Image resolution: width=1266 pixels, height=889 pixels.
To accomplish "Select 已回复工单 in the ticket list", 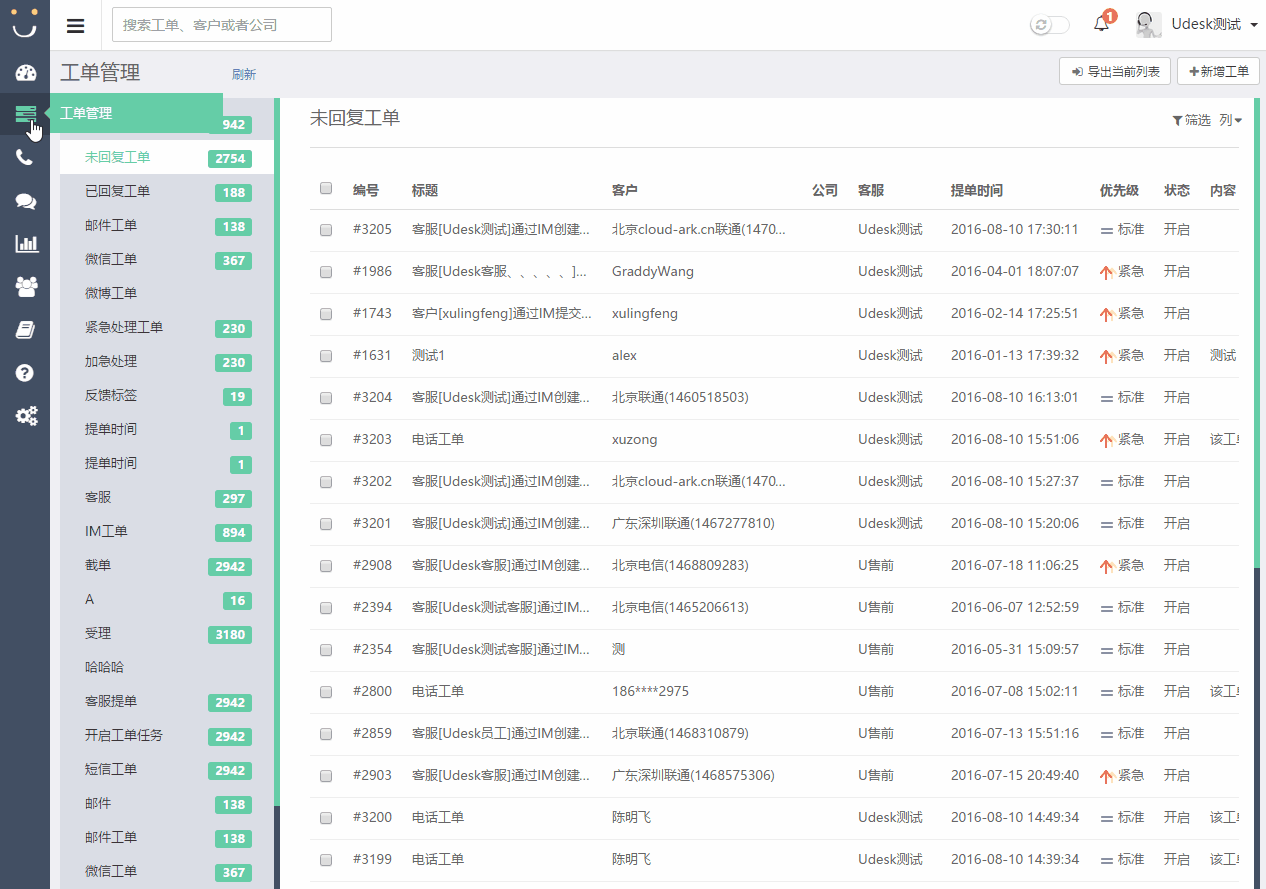I will 117,191.
